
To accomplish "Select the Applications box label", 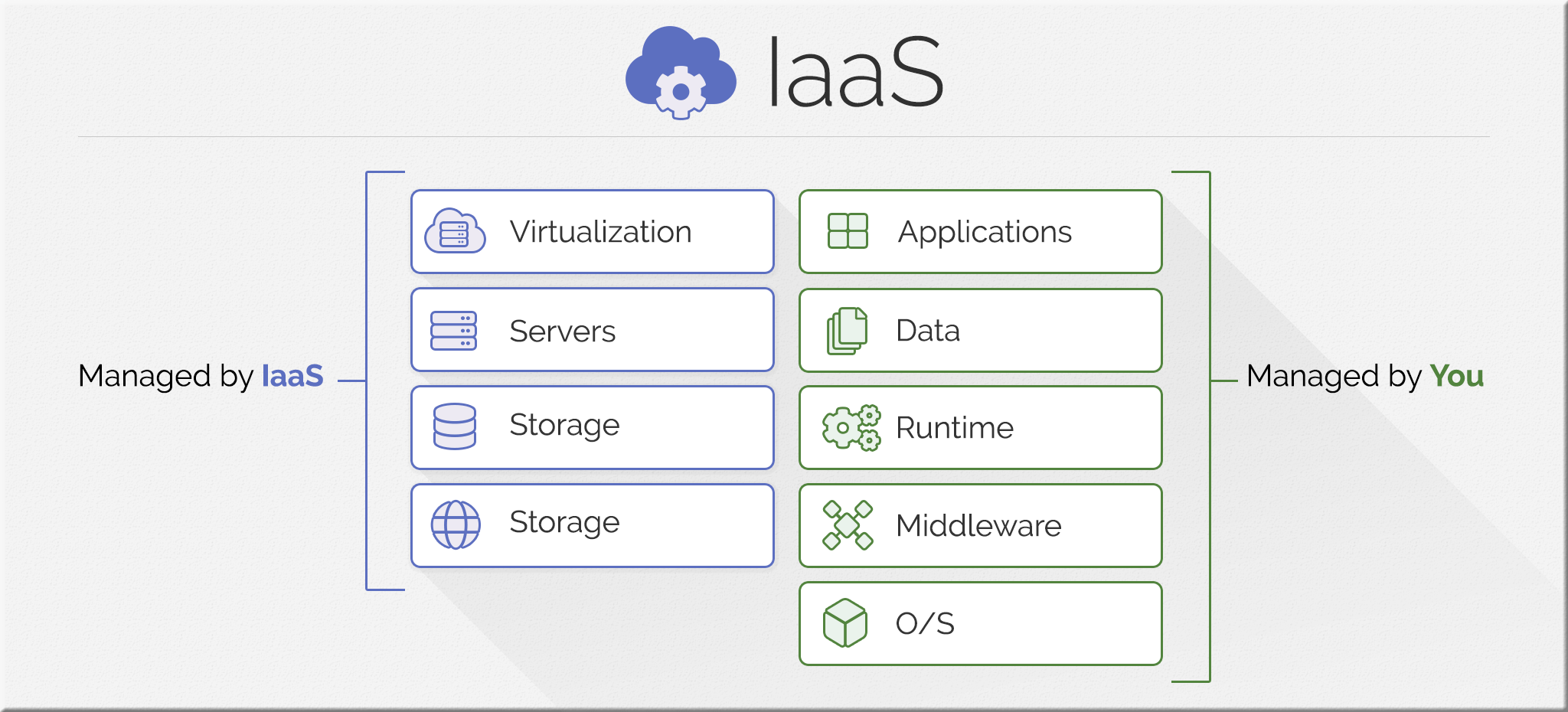I will (x=985, y=233).
